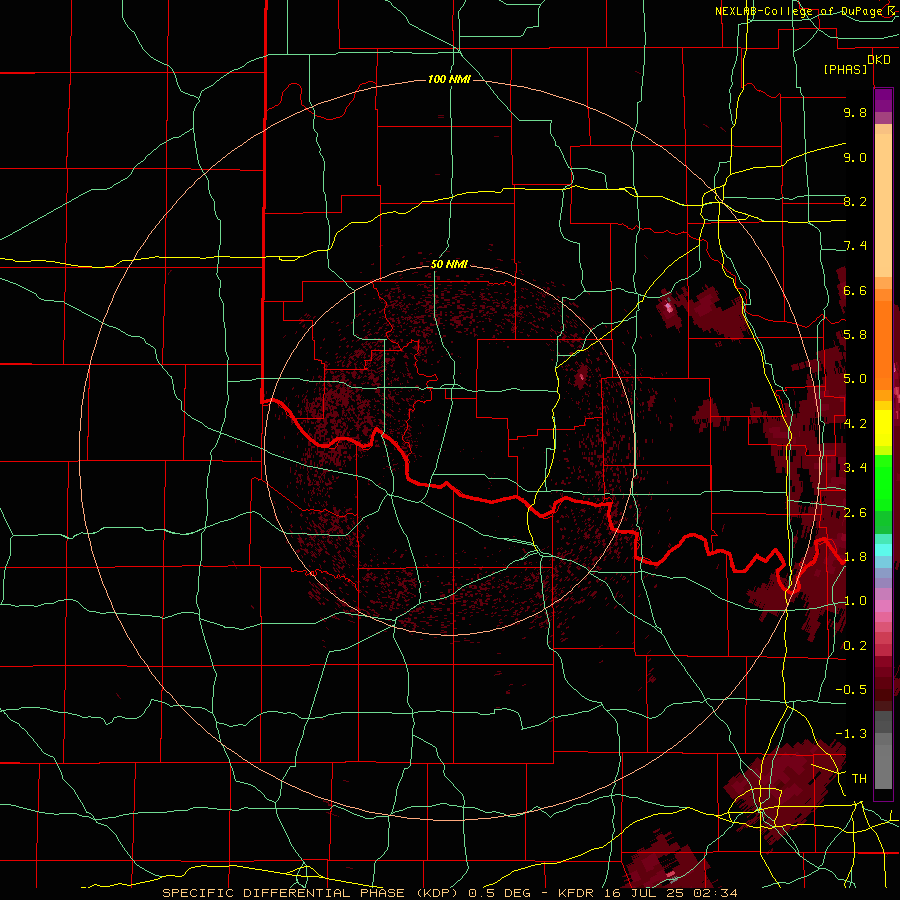This screenshot has height=900, width=900.
Task: Pick the cyan band of the color bar
Action: point(883,550)
